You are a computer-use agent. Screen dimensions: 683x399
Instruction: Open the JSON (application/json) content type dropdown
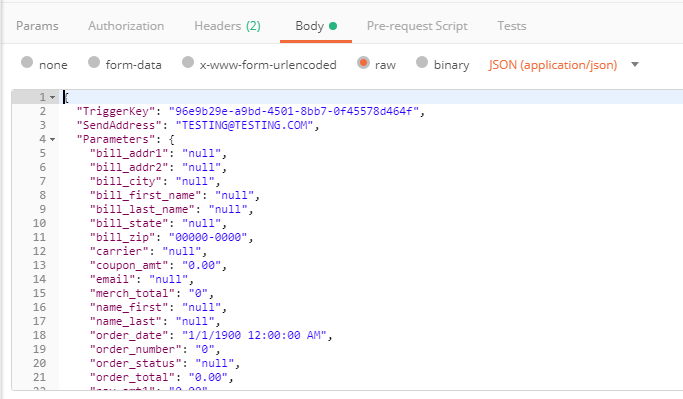pyautogui.click(x=553, y=65)
